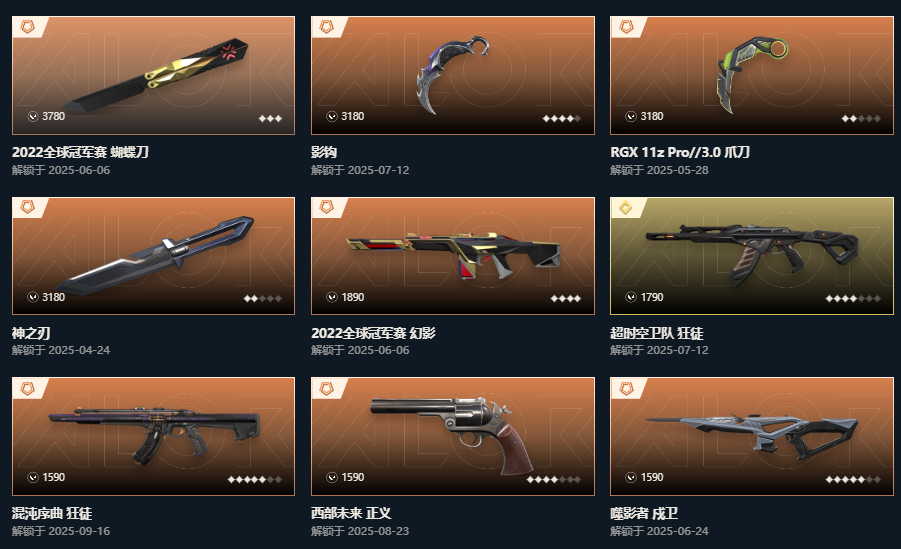The height and width of the screenshot is (549, 901).
Task: Click the currency icon beside the 1890 price
Action: click(332, 297)
